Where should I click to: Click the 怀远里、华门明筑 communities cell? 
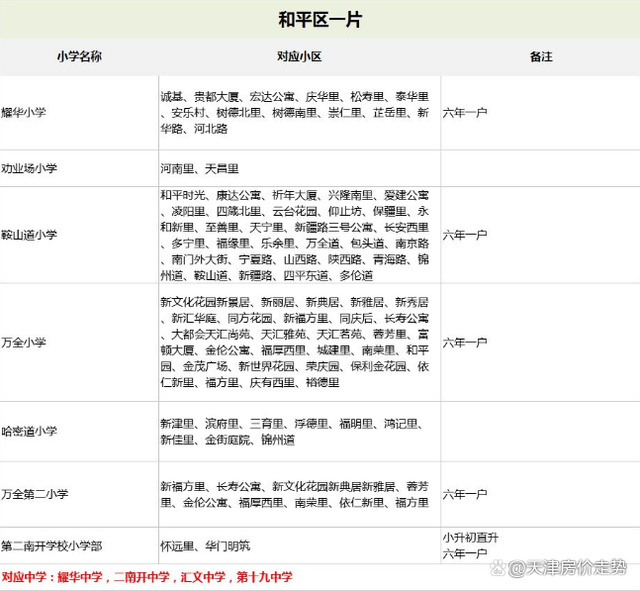pyautogui.click(x=205, y=546)
